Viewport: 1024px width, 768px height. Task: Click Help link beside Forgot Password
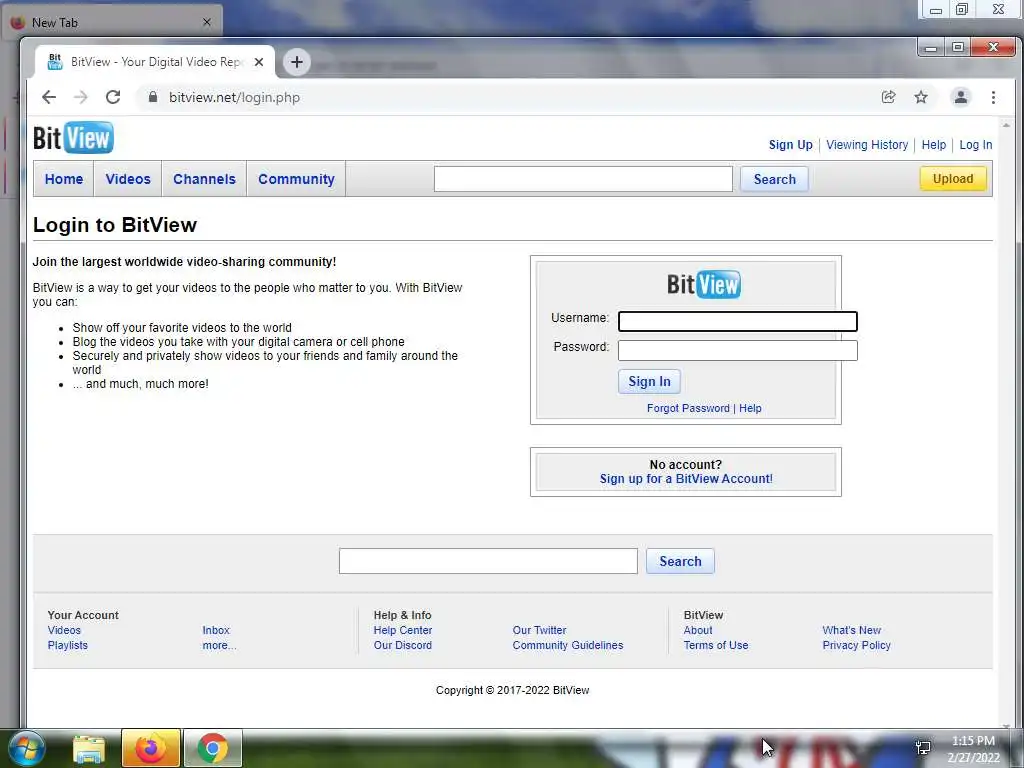pyautogui.click(x=750, y=408)
